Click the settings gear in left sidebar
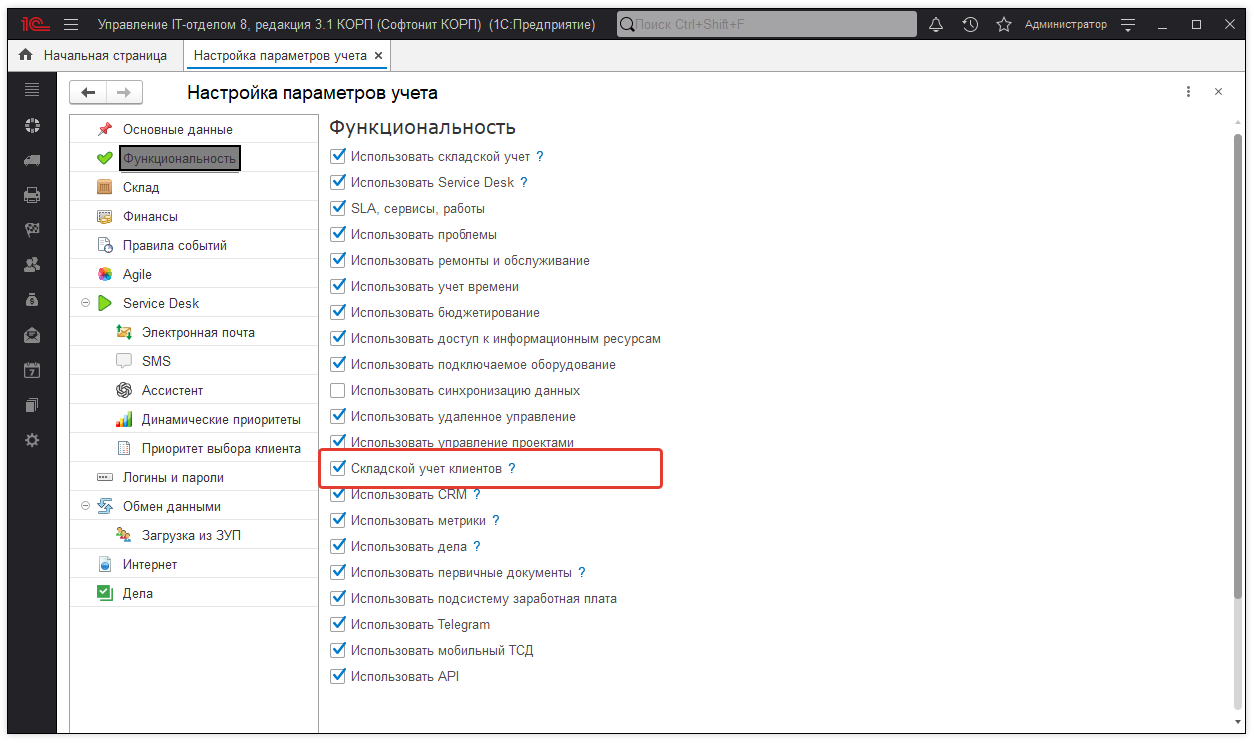 32,440
